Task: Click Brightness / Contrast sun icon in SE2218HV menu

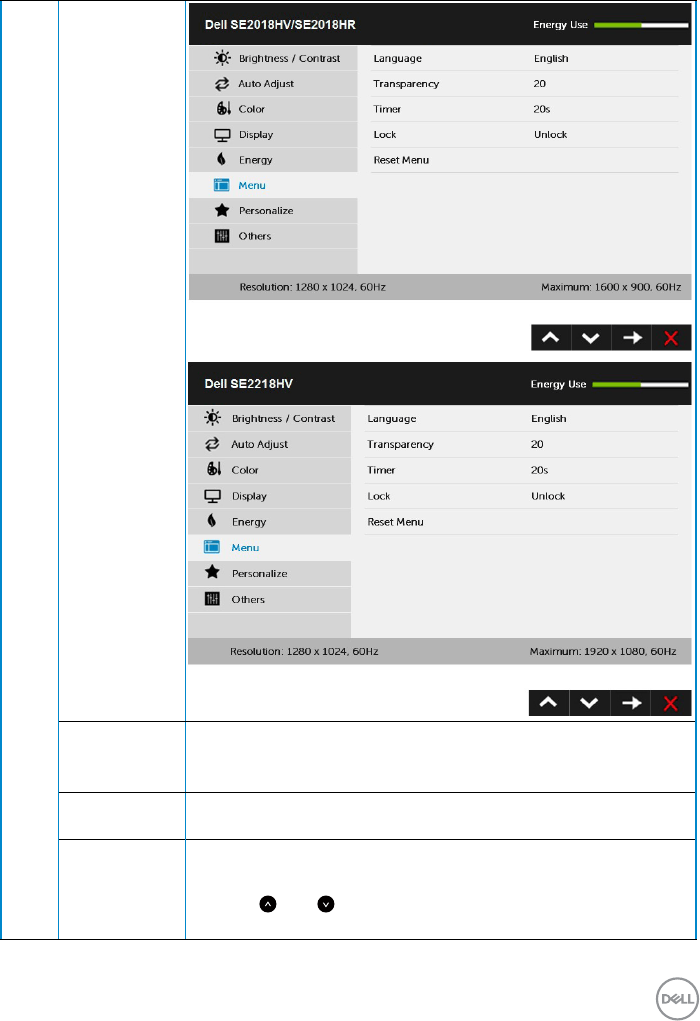Action: [212, 417]
